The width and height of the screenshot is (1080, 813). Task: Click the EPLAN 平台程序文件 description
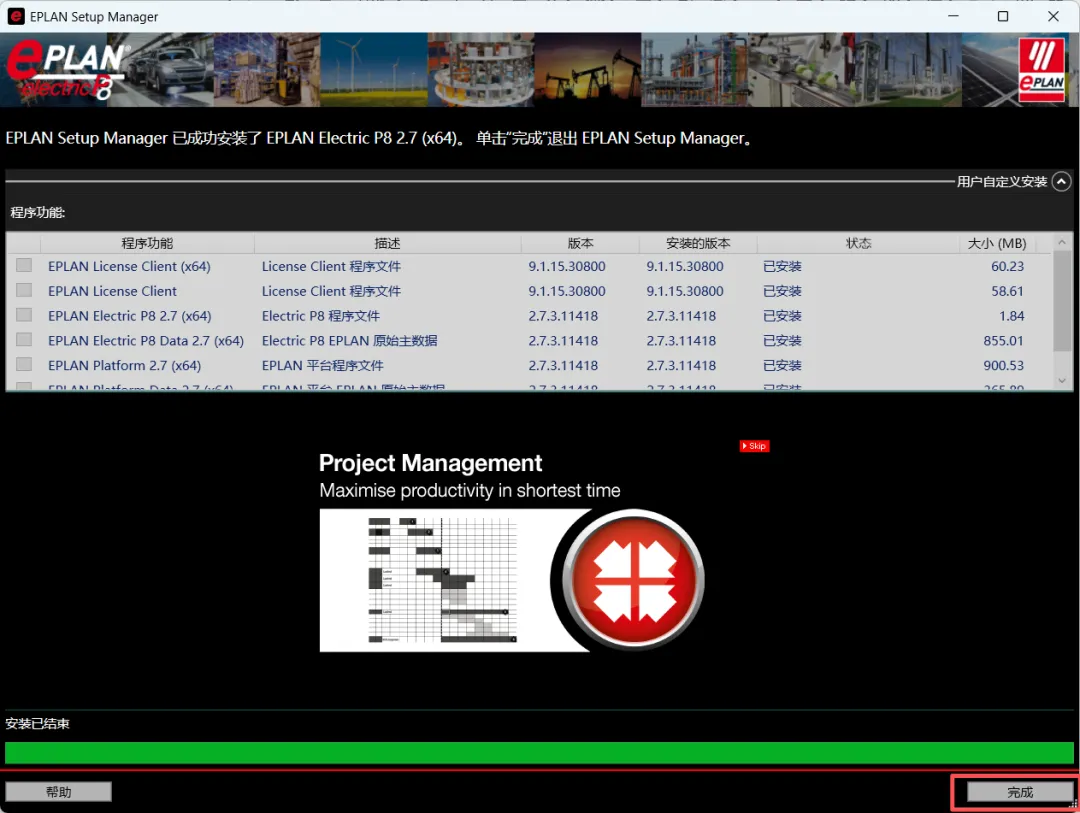pyautogui.click(x=322, y=365)
